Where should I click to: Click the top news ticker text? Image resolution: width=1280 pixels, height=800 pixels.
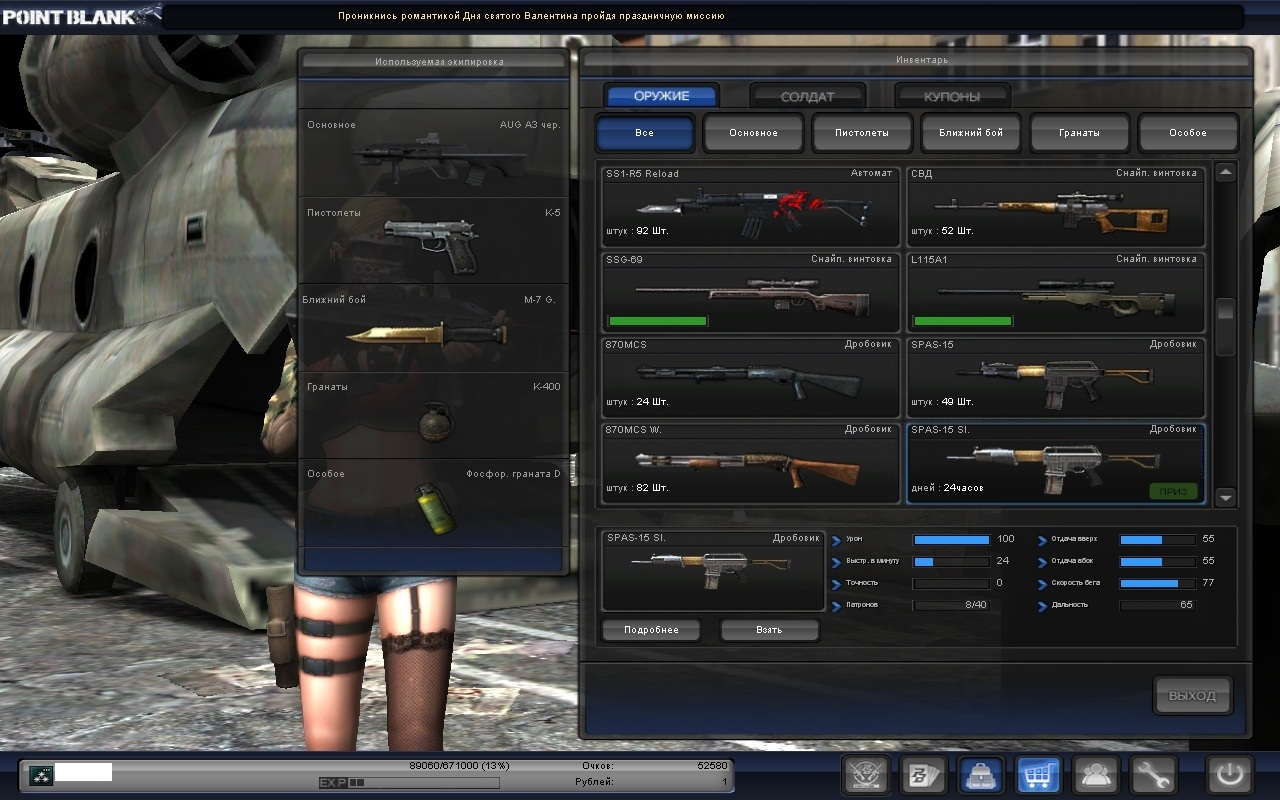pyautogui.click(x=531, y=16)
